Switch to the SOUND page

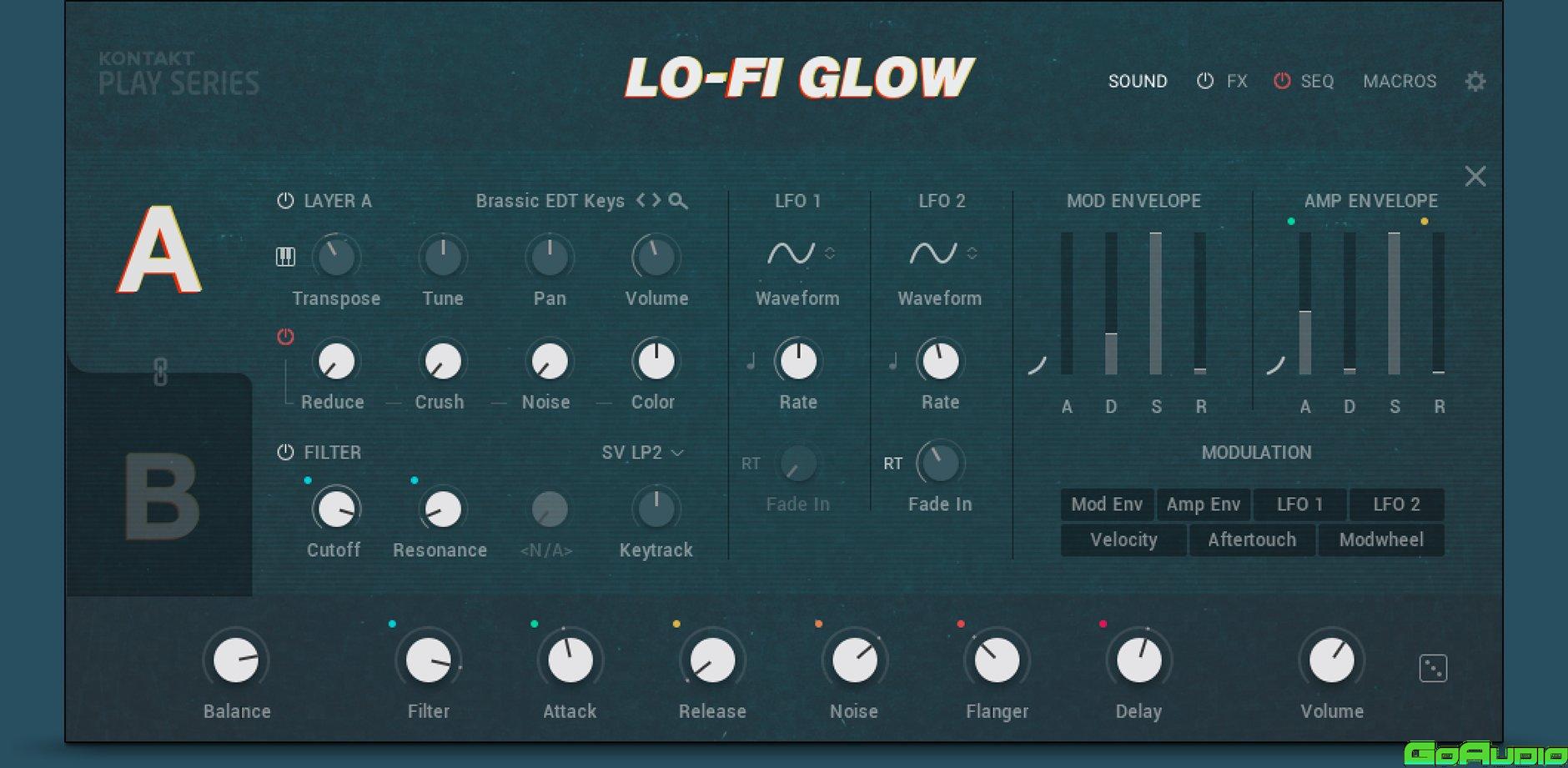[1138, 82]
